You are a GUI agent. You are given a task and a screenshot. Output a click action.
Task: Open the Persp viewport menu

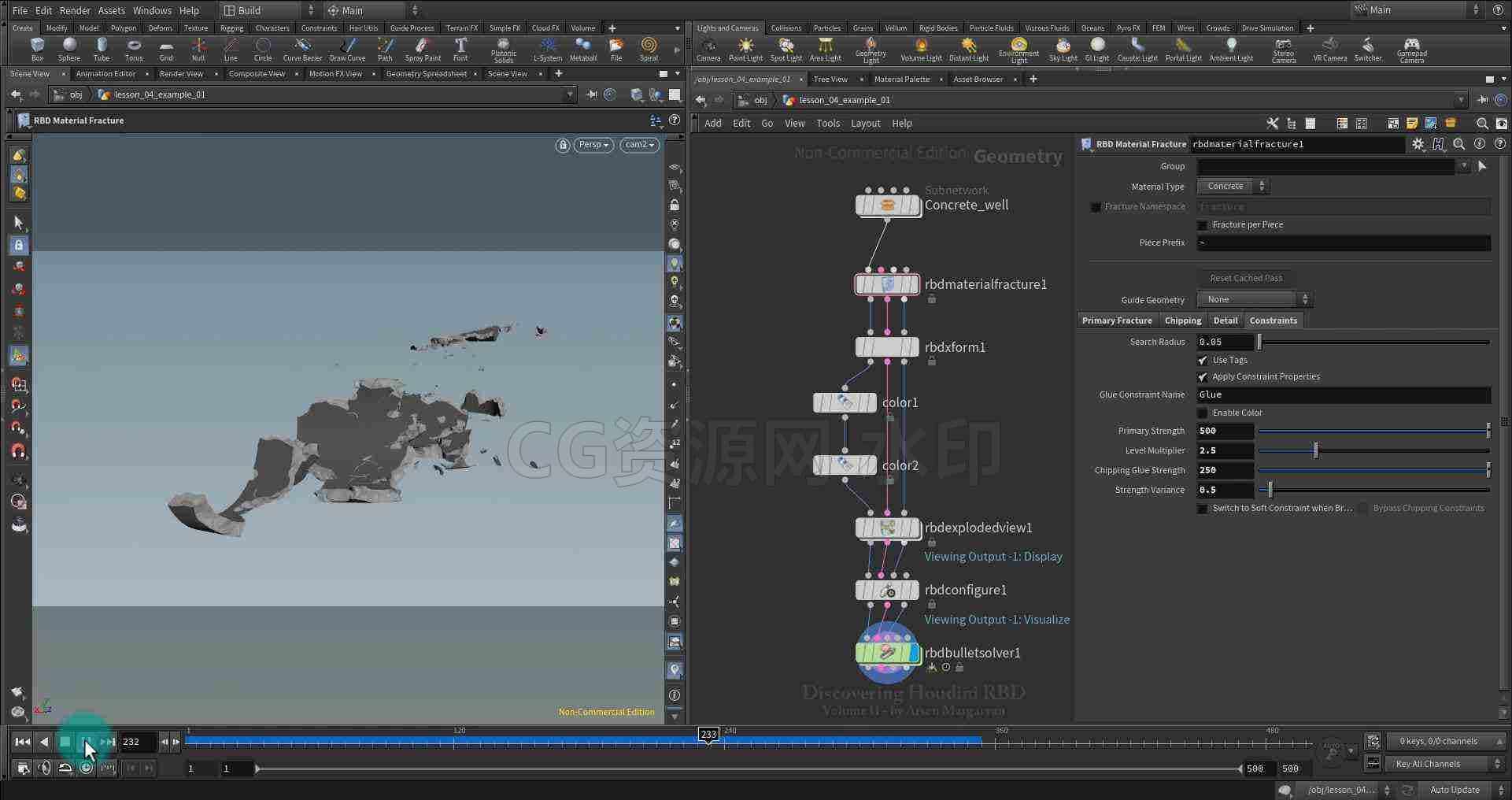(x=593, y=145)
